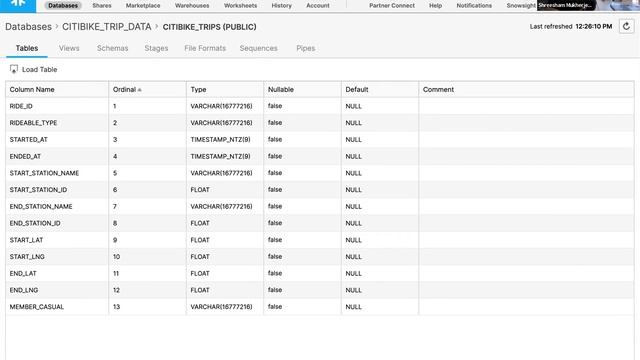640x360 pixels.
Task: Switch to the Schemas tab
Action: 112,48
